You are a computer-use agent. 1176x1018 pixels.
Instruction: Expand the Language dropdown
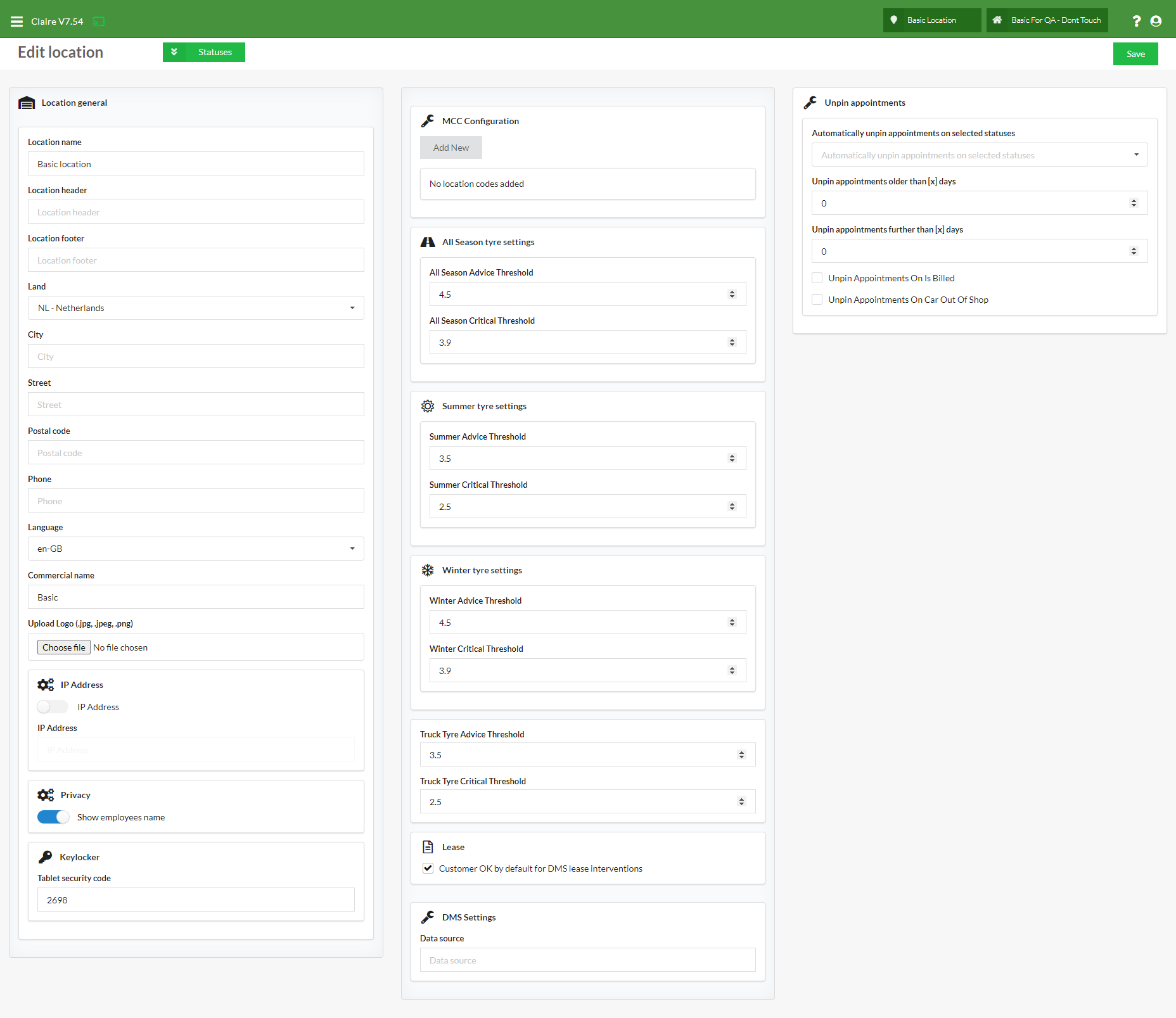[x=196, y=549]
